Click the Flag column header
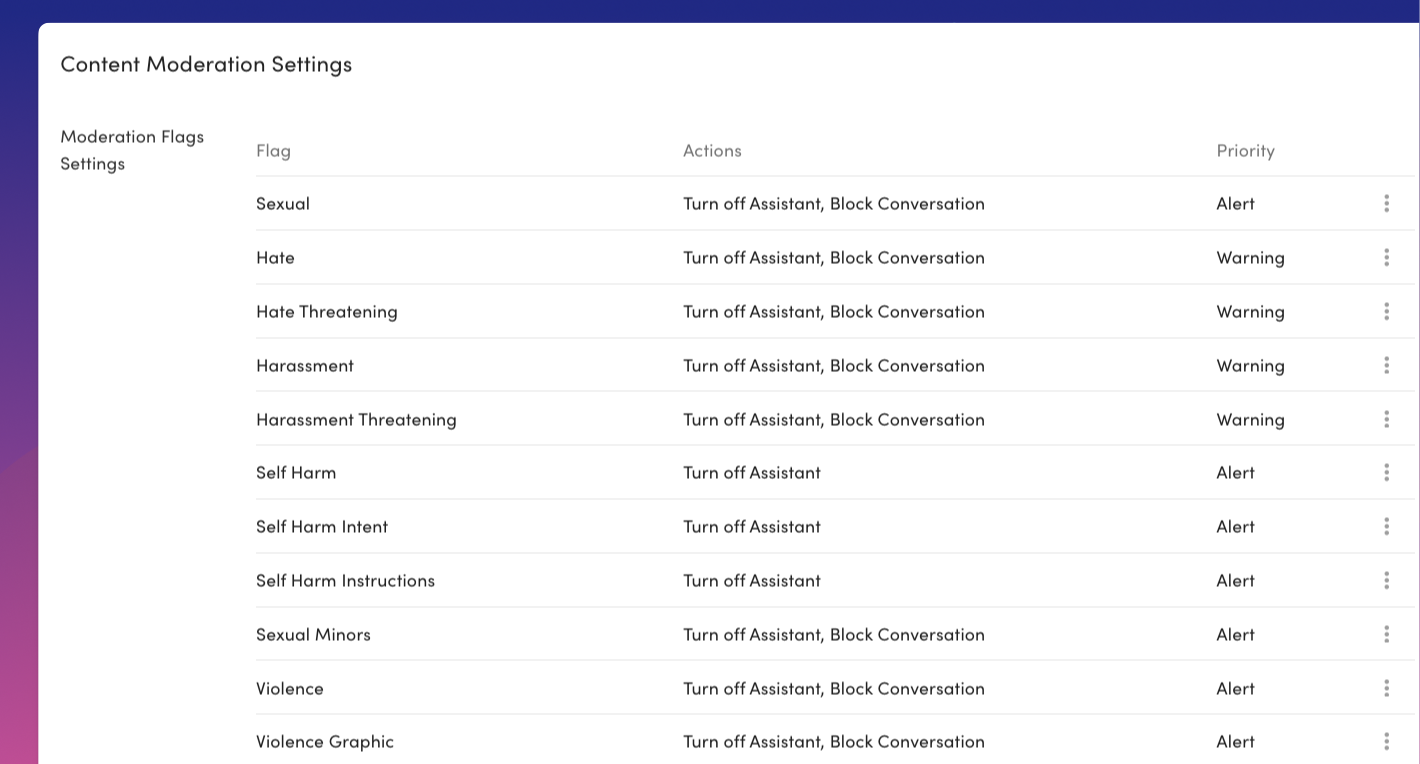This screenshot has width=1420, height=764. pos(273,151)
